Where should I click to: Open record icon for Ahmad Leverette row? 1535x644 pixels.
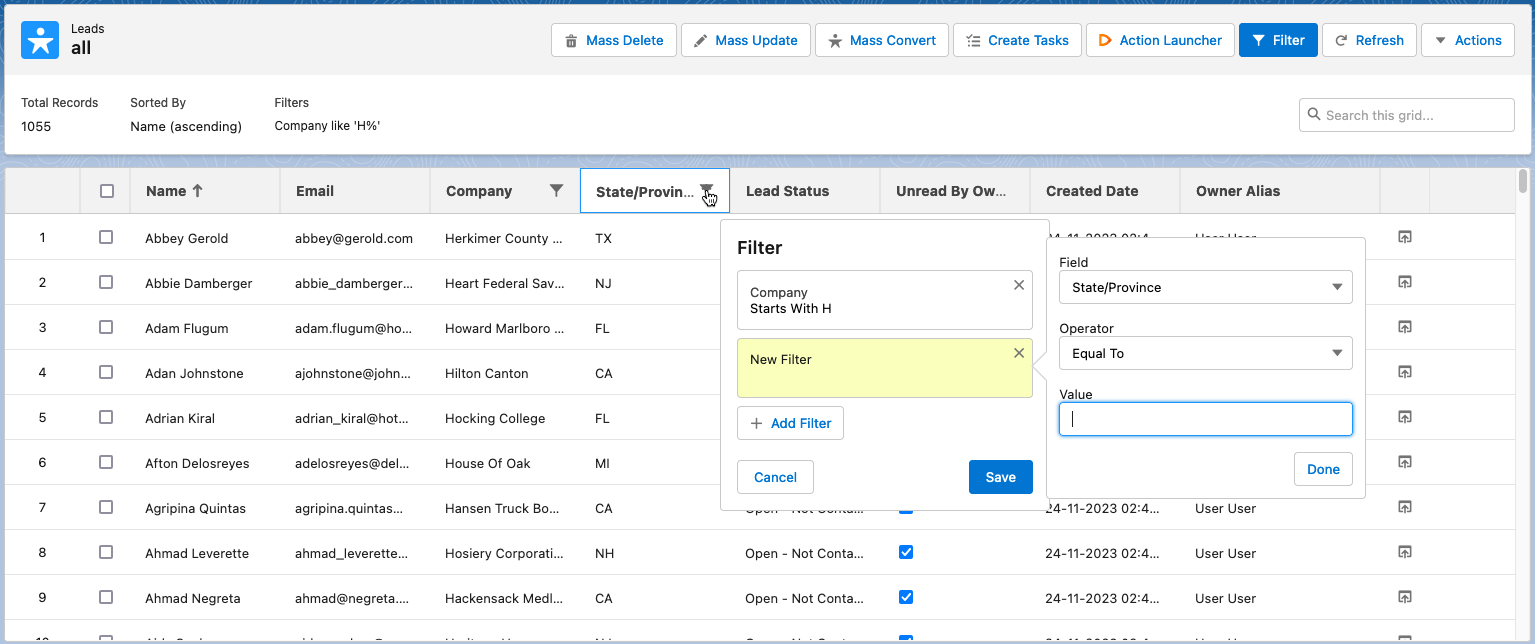(1404, 552)
